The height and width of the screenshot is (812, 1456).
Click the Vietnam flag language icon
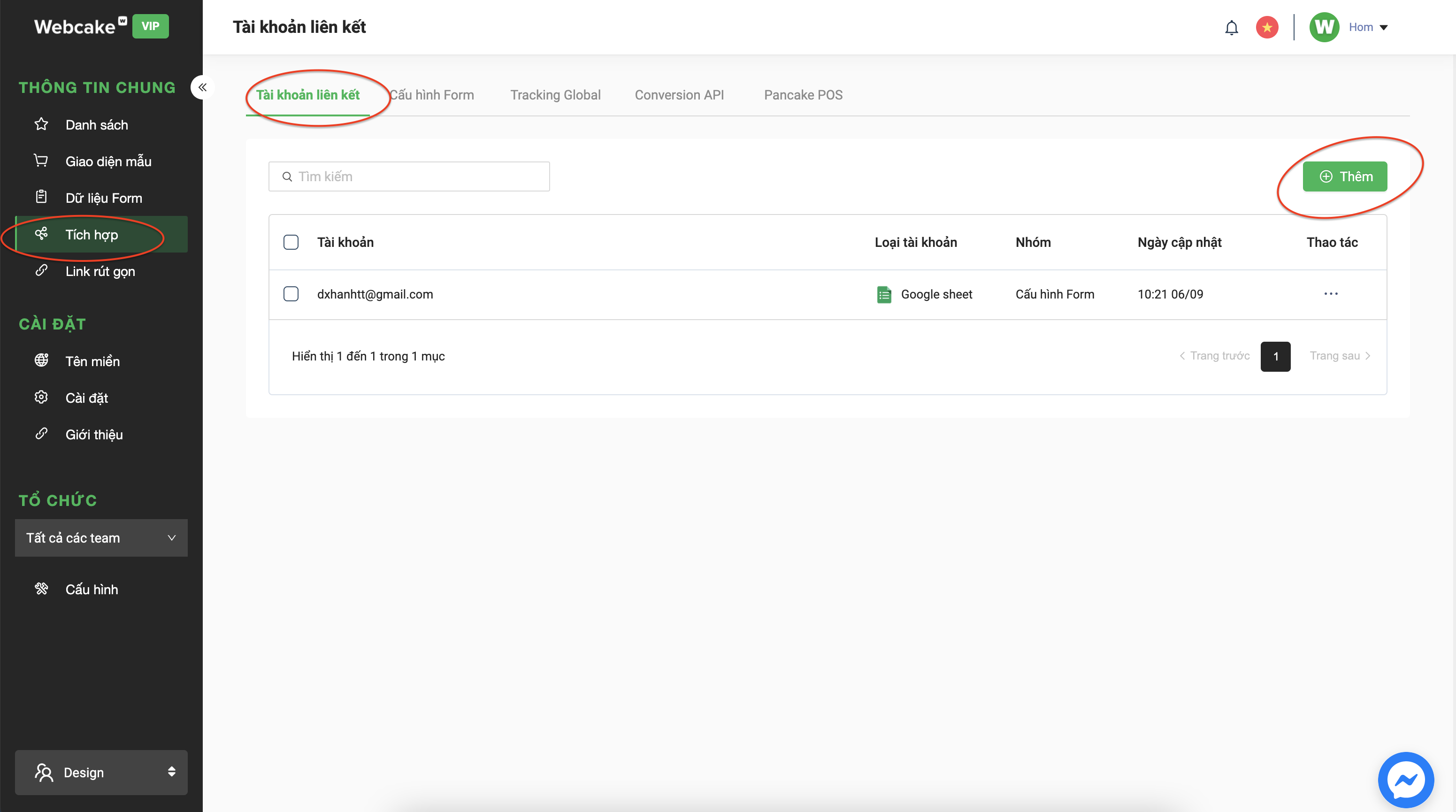point(1267,27)
